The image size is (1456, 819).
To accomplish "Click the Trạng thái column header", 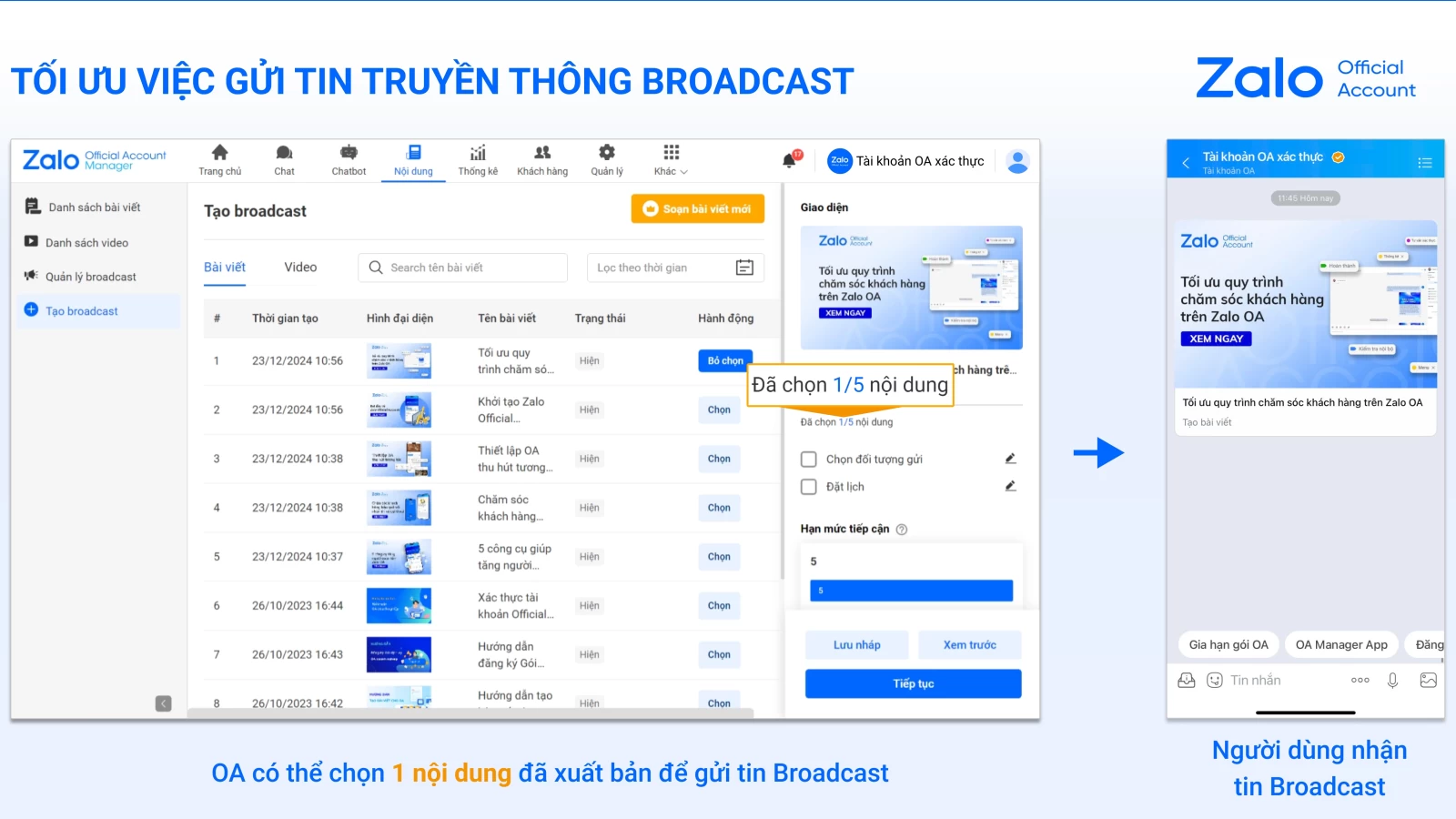I will (601, 318).
